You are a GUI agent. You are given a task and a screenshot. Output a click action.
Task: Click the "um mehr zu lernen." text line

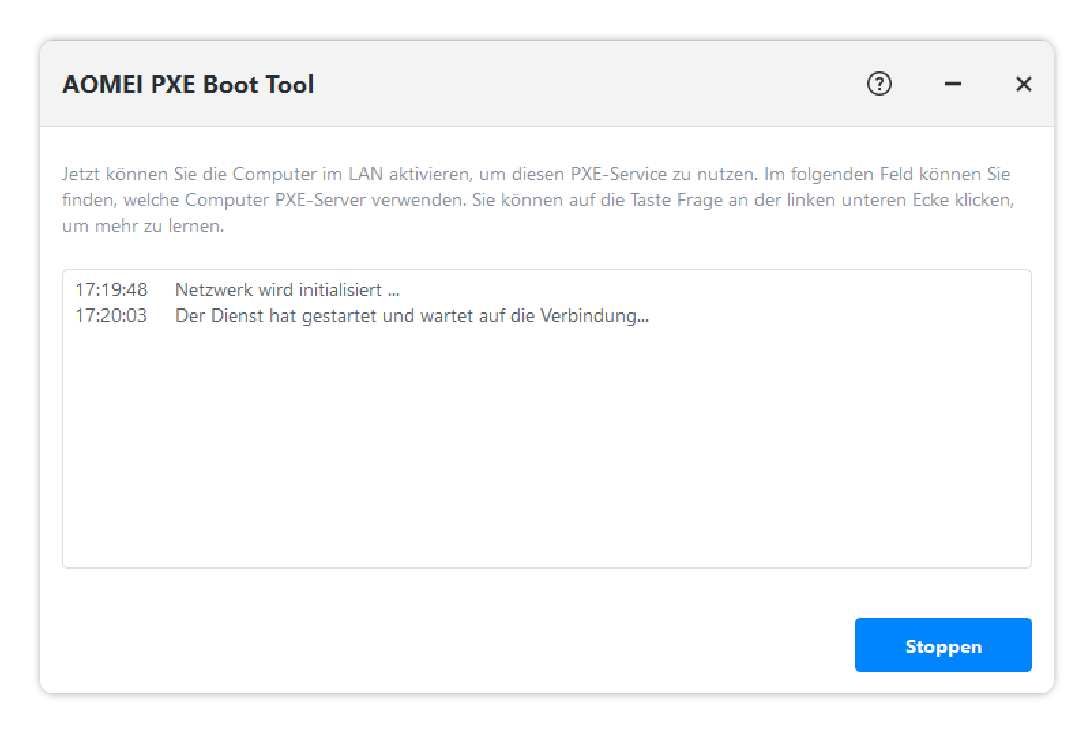pos(142,226)
